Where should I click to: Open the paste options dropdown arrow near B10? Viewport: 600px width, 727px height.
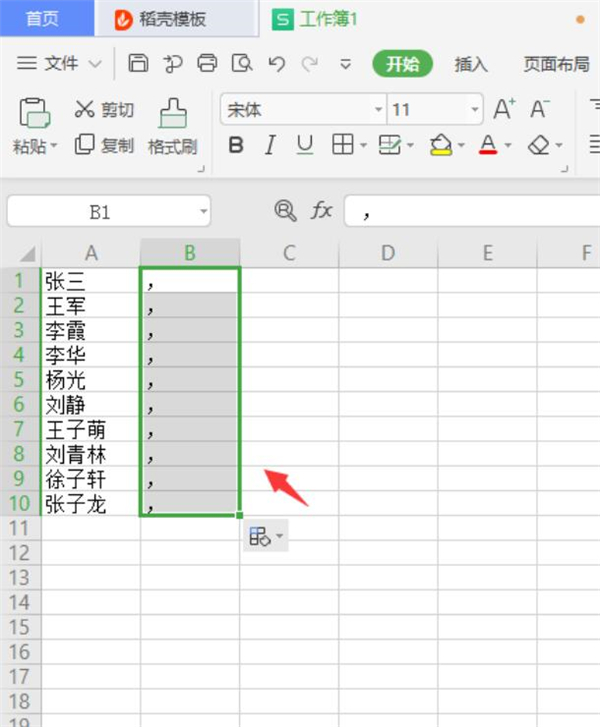coord(279,536)
